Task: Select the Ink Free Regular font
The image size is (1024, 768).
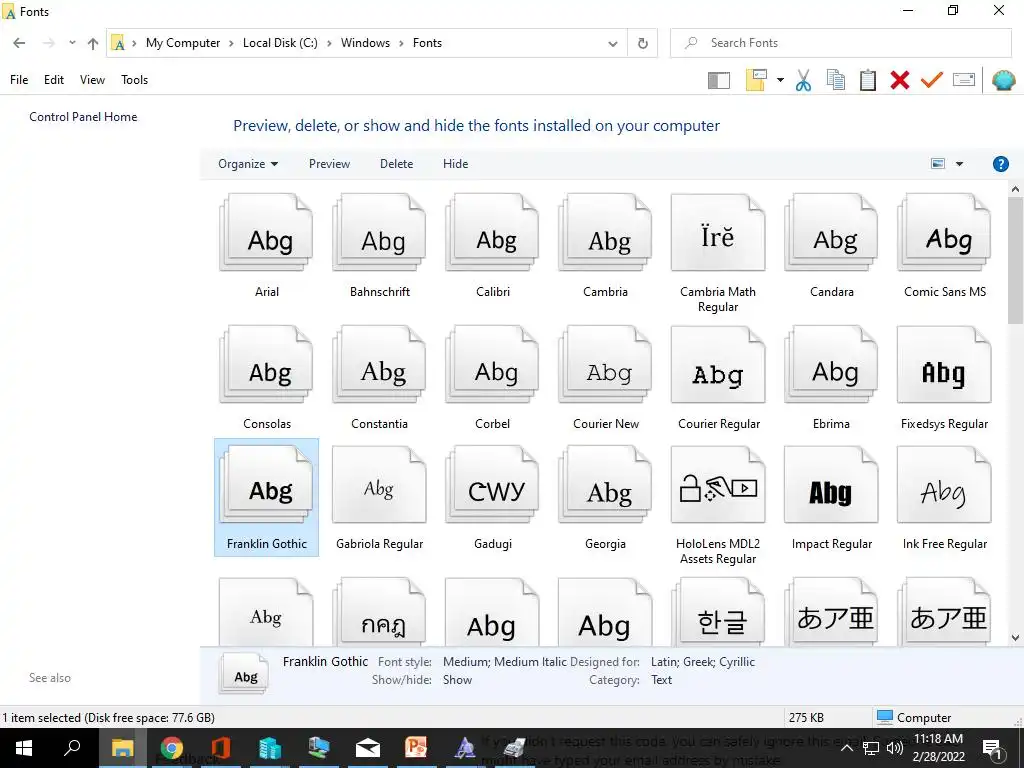Action: [x=944, y=498]
